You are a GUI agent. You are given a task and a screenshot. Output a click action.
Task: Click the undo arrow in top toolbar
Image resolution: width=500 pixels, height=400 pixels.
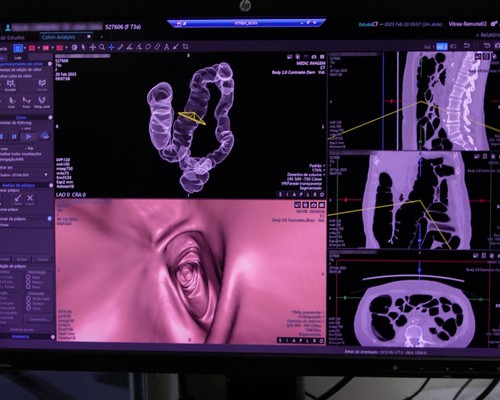point(467,46)
